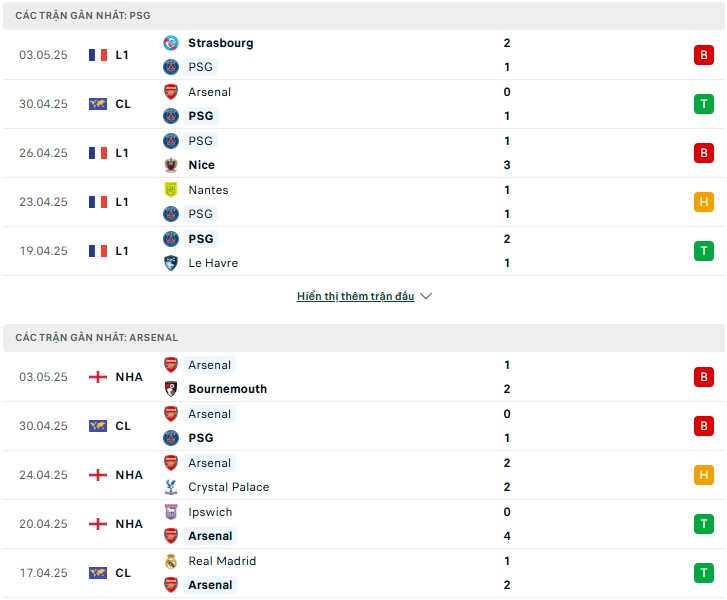727x600 pixels.
Task: Click the Le Havre crest icon
Action: 171,263
